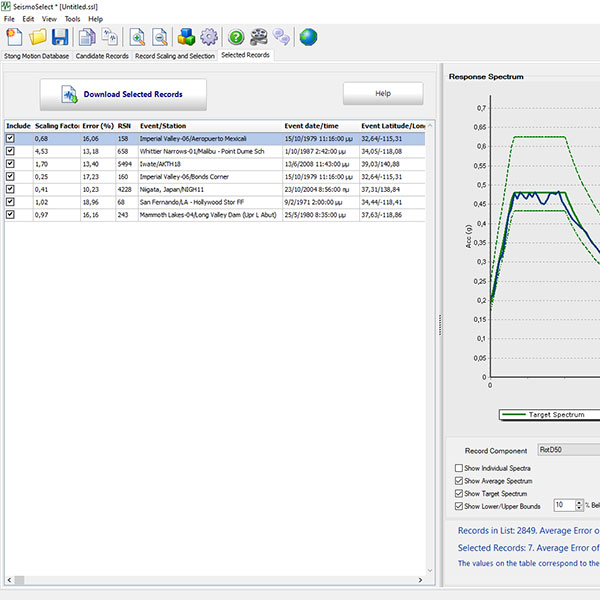Image resolution: width=600 pixels, height=600 pixels.
Task: Sort by RSN column header
Action: (x=126, y=126)
